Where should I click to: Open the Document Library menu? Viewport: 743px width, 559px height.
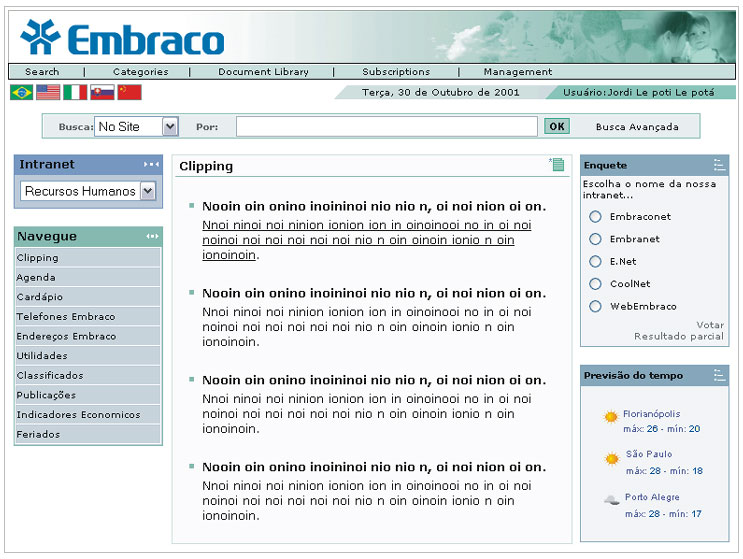point(263,72)
